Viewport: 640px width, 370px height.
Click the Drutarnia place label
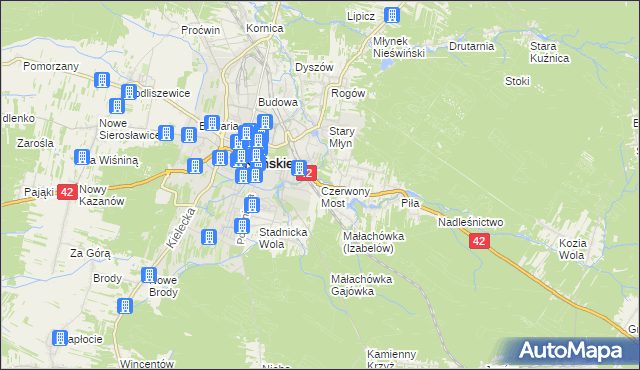pos(471,46)
